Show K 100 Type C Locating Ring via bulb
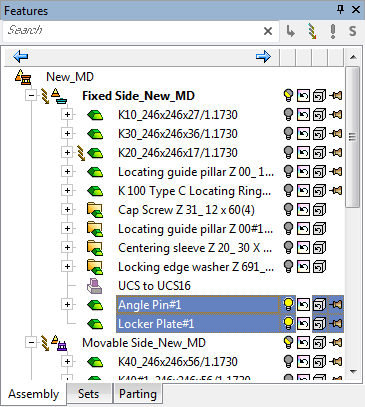 pyautogui.click(x=288, y=191)
